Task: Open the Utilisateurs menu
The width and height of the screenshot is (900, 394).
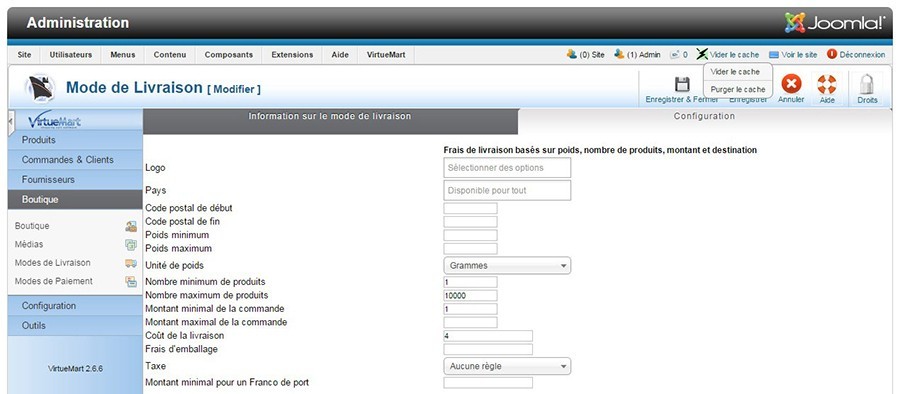Action: point(71,55)
